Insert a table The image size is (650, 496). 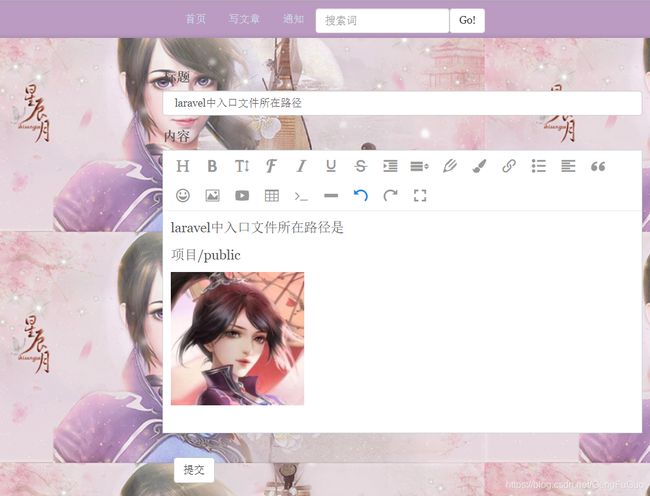(272, 195)
